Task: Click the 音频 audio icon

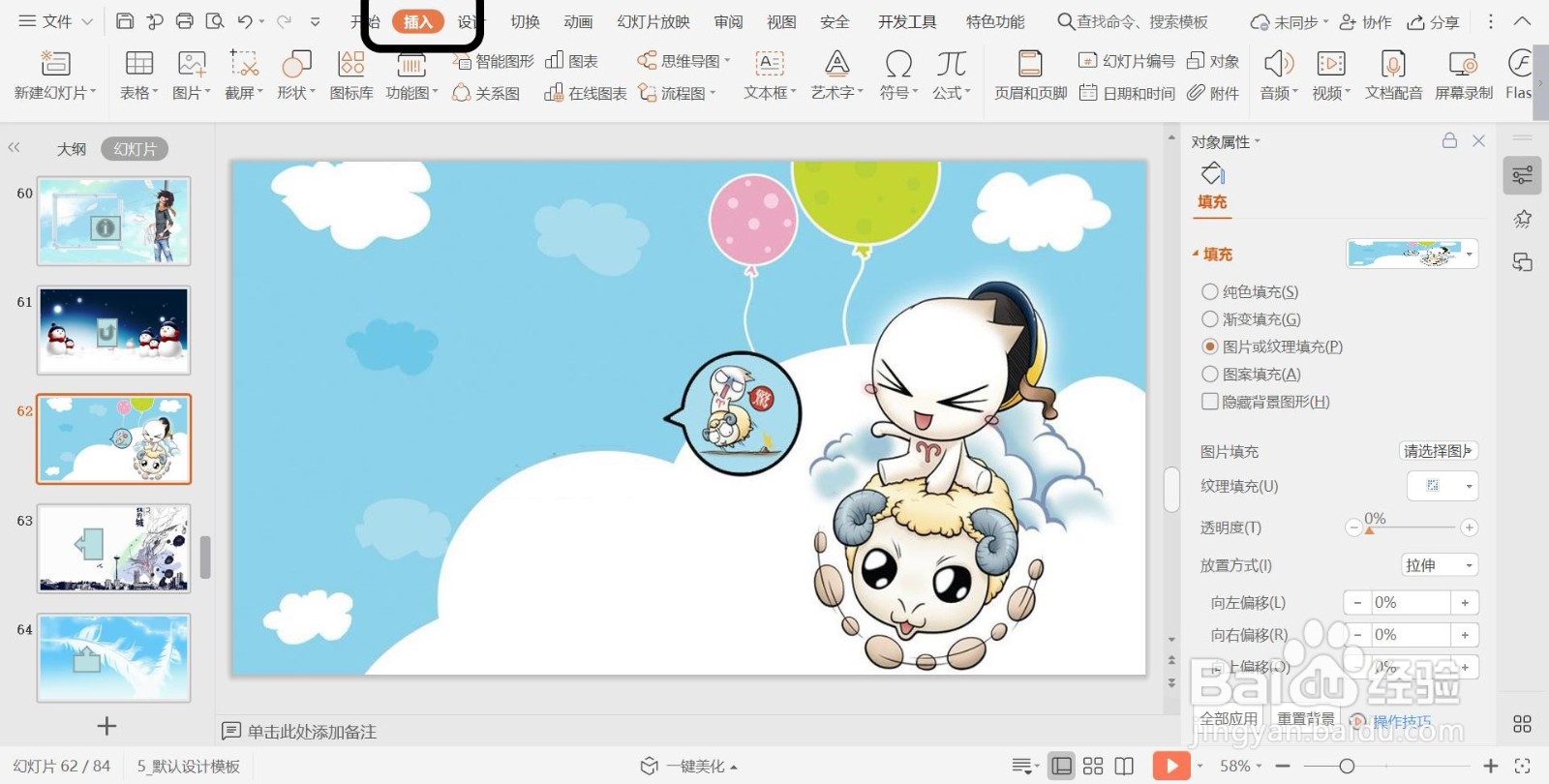Action: 1278,64
